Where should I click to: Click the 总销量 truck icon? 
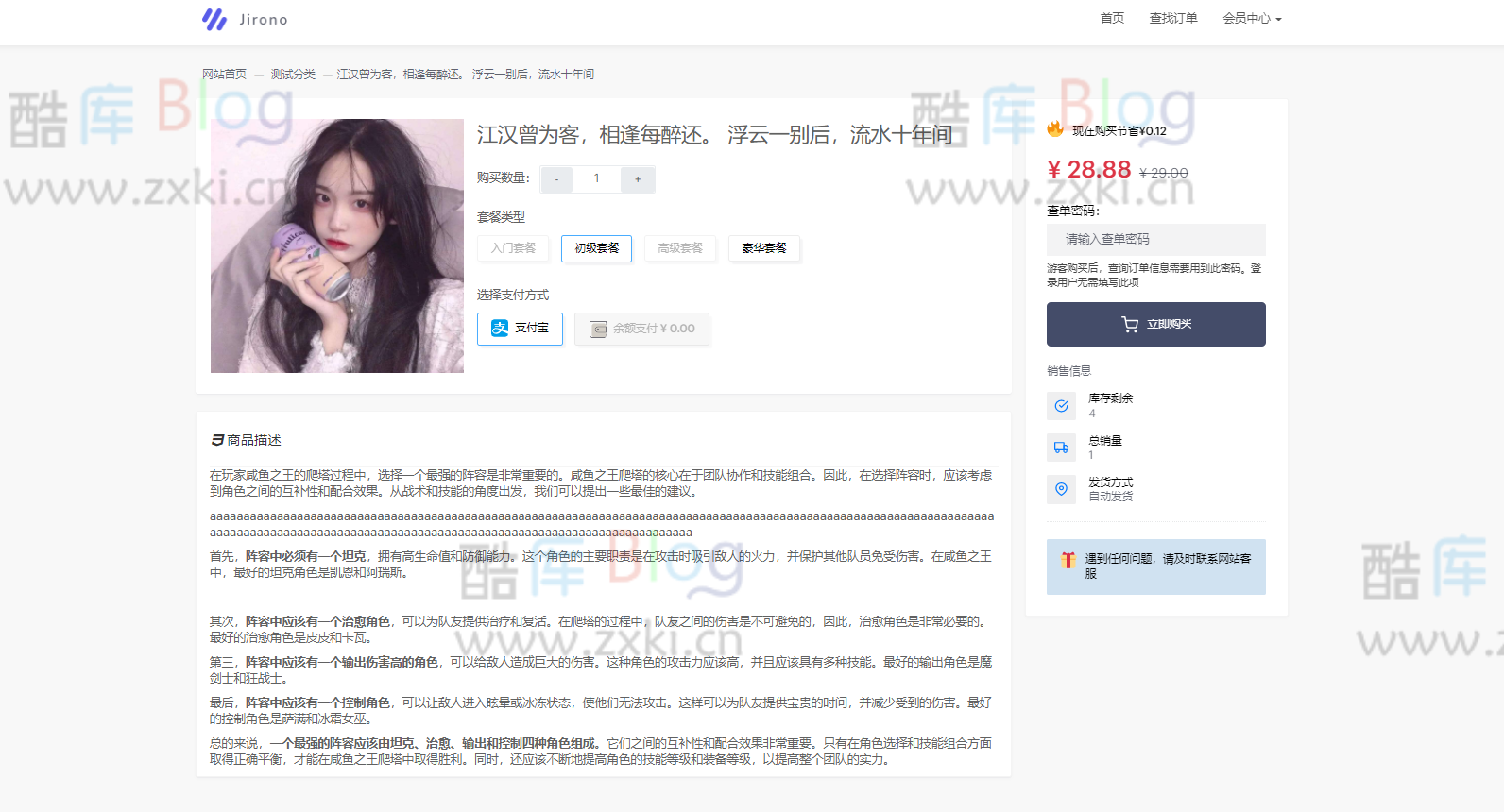coord(1061,448)
